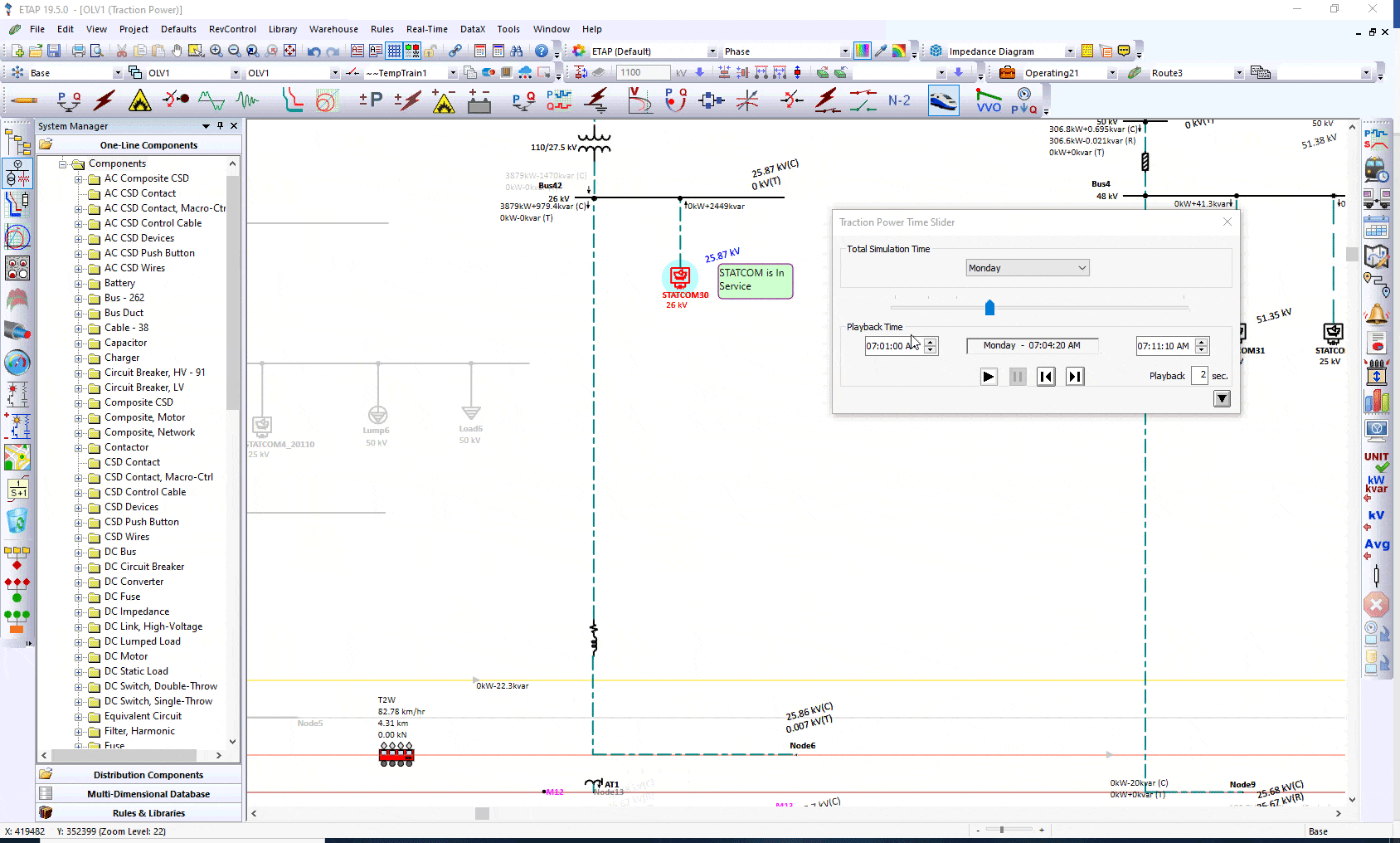Open Help using the question mark icon
The image size is (1400, 843).
541,50
